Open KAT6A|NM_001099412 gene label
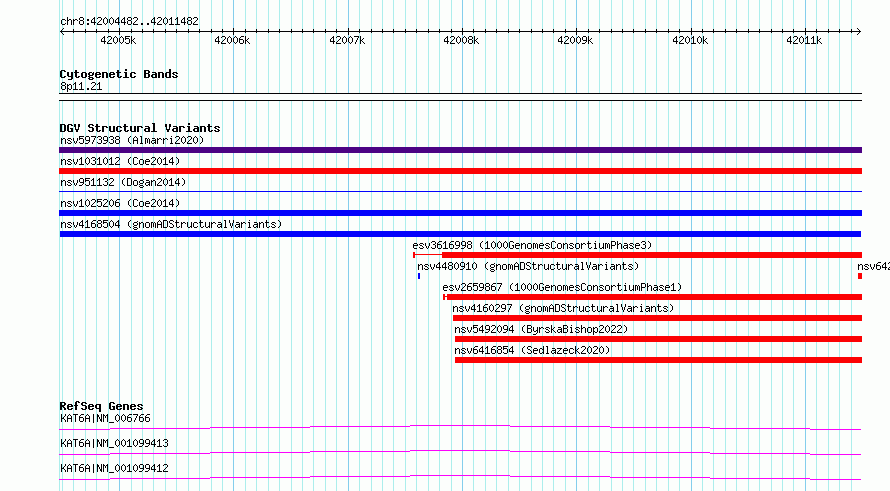 [114, 468]
